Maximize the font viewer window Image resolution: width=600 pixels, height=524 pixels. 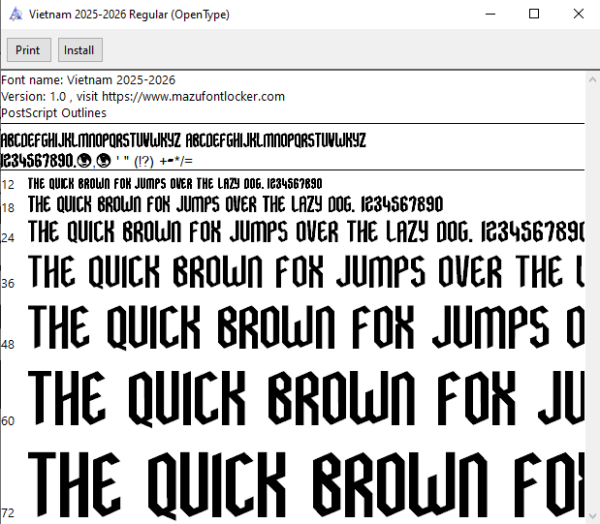[x=534, y=14]
